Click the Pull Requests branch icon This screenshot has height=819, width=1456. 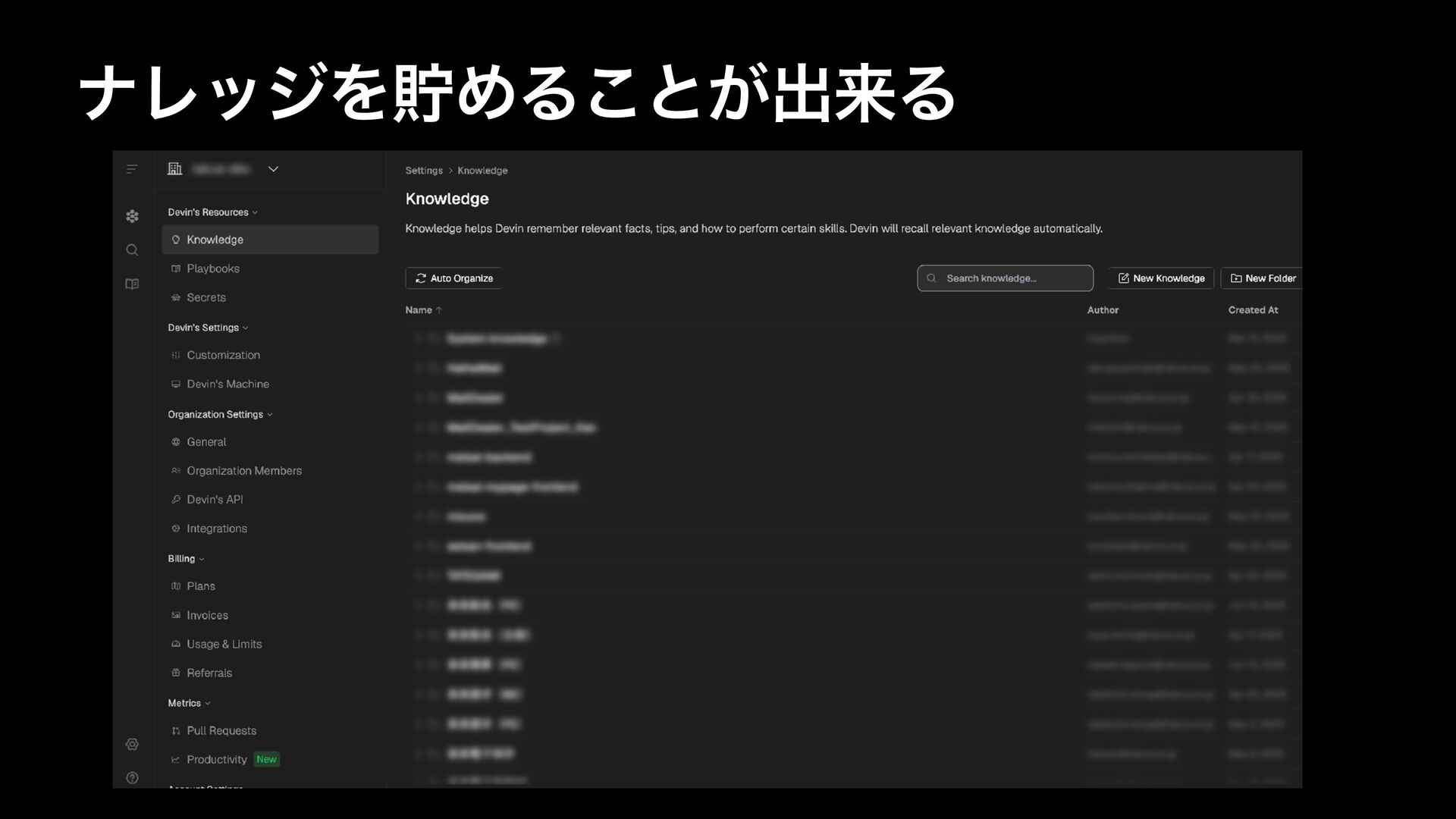(x=176, y=731)
